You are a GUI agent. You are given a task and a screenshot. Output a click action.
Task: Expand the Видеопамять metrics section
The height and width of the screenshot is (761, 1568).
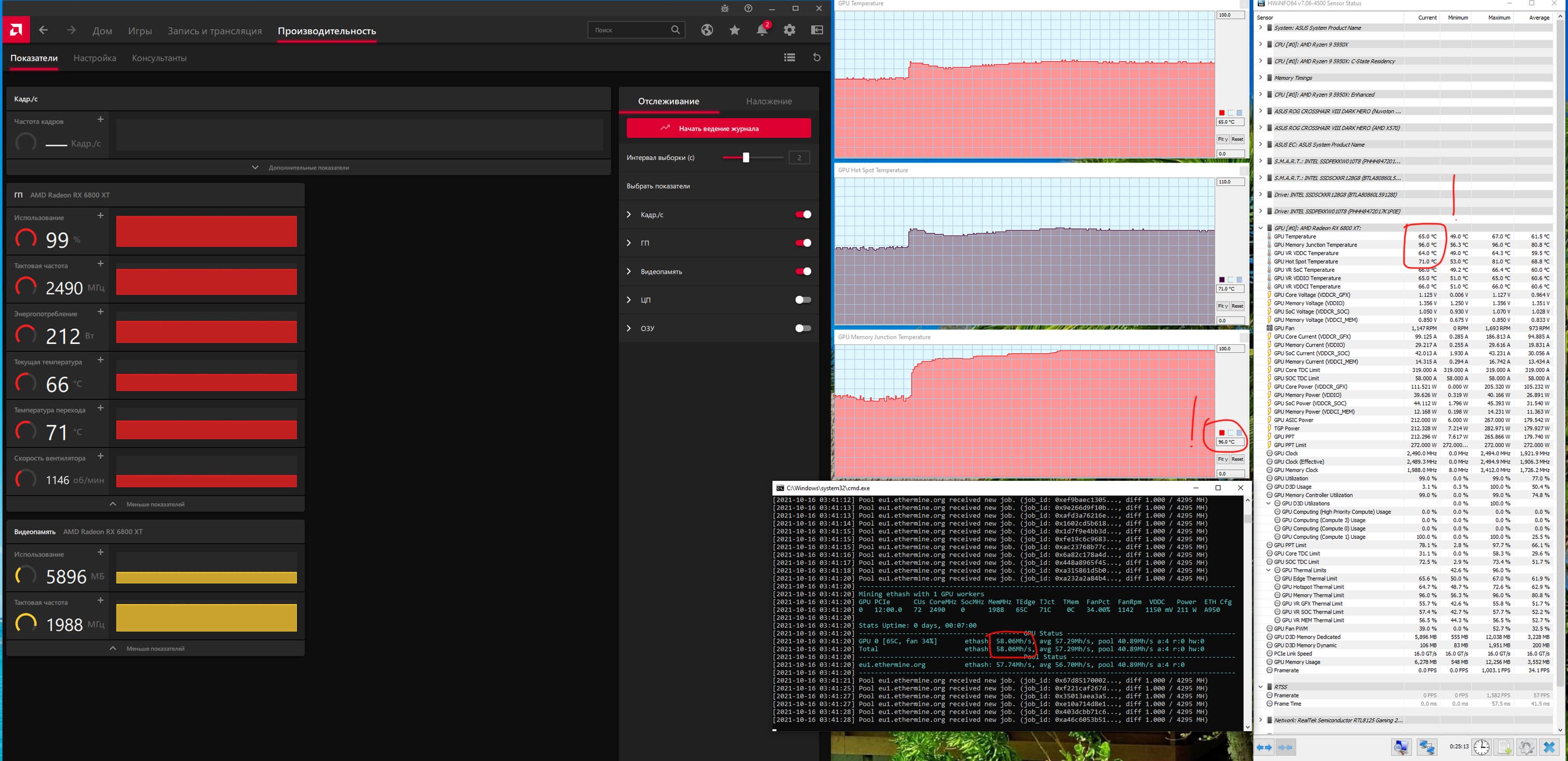coord(629,272)
